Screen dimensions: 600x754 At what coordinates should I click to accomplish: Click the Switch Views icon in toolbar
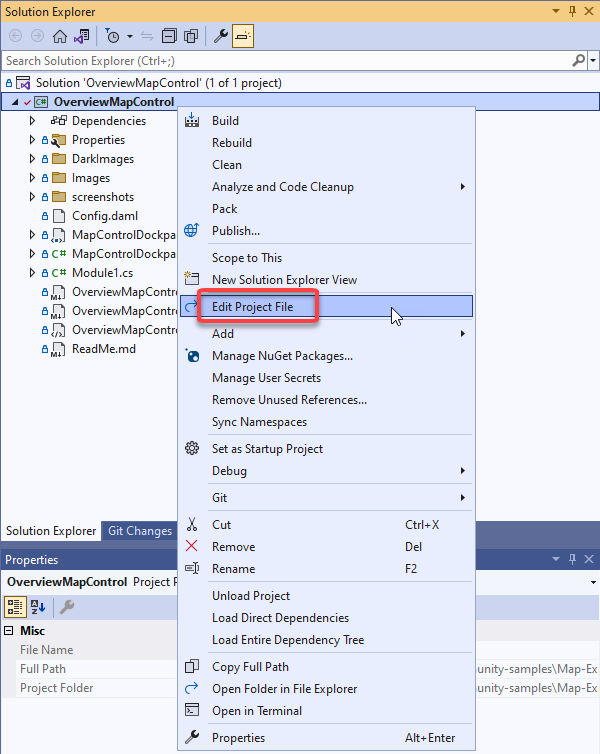[x=80, y=36]
